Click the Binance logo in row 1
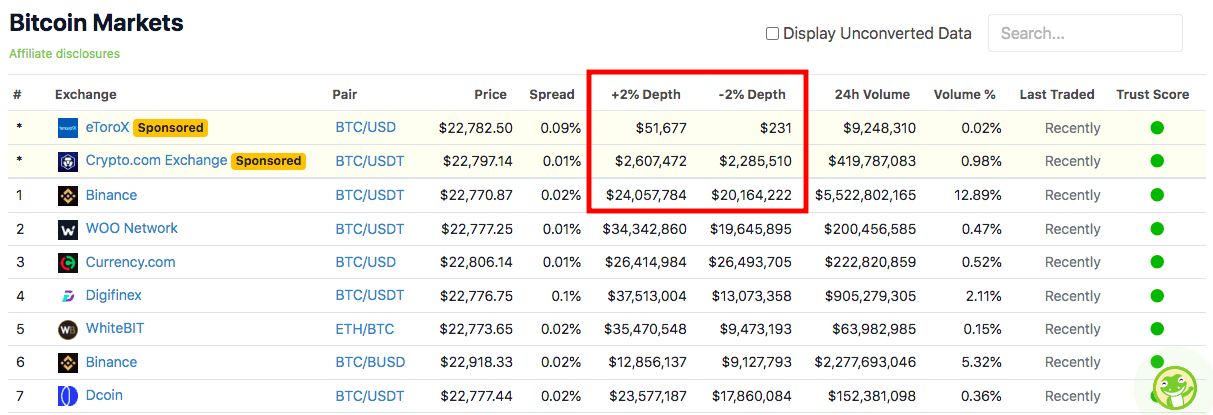The image size is (1213, 415). pyautogui.click(x=67, y=196)
